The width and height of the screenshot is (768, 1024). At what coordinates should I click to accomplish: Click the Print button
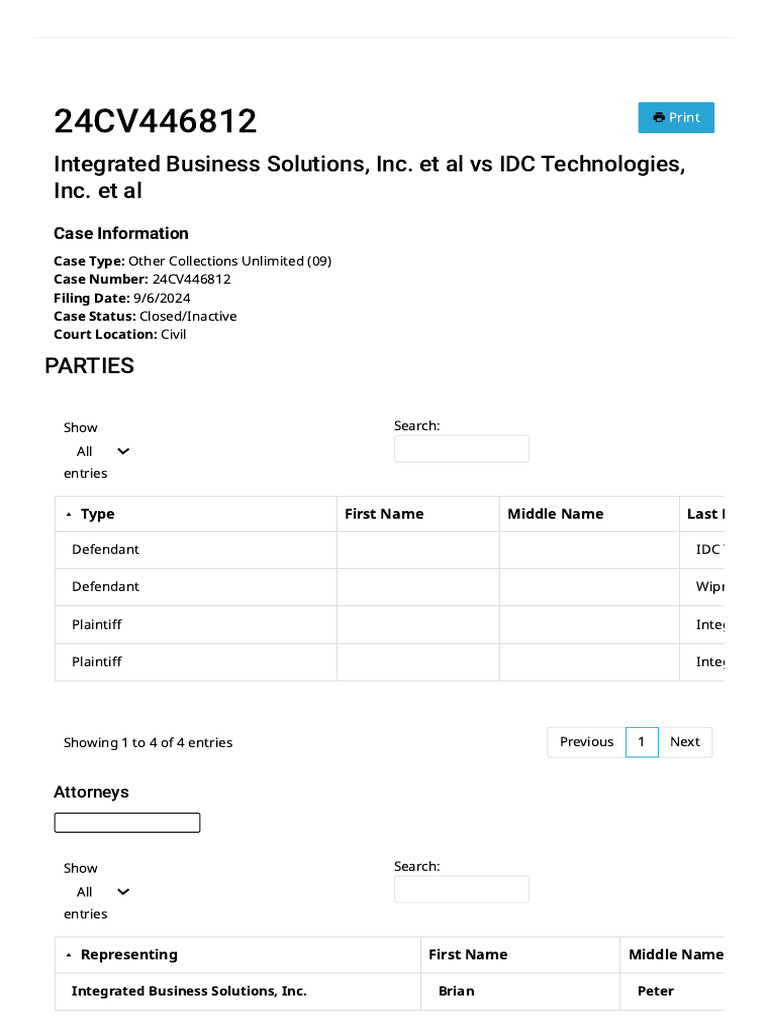click(x=676, y=117)
